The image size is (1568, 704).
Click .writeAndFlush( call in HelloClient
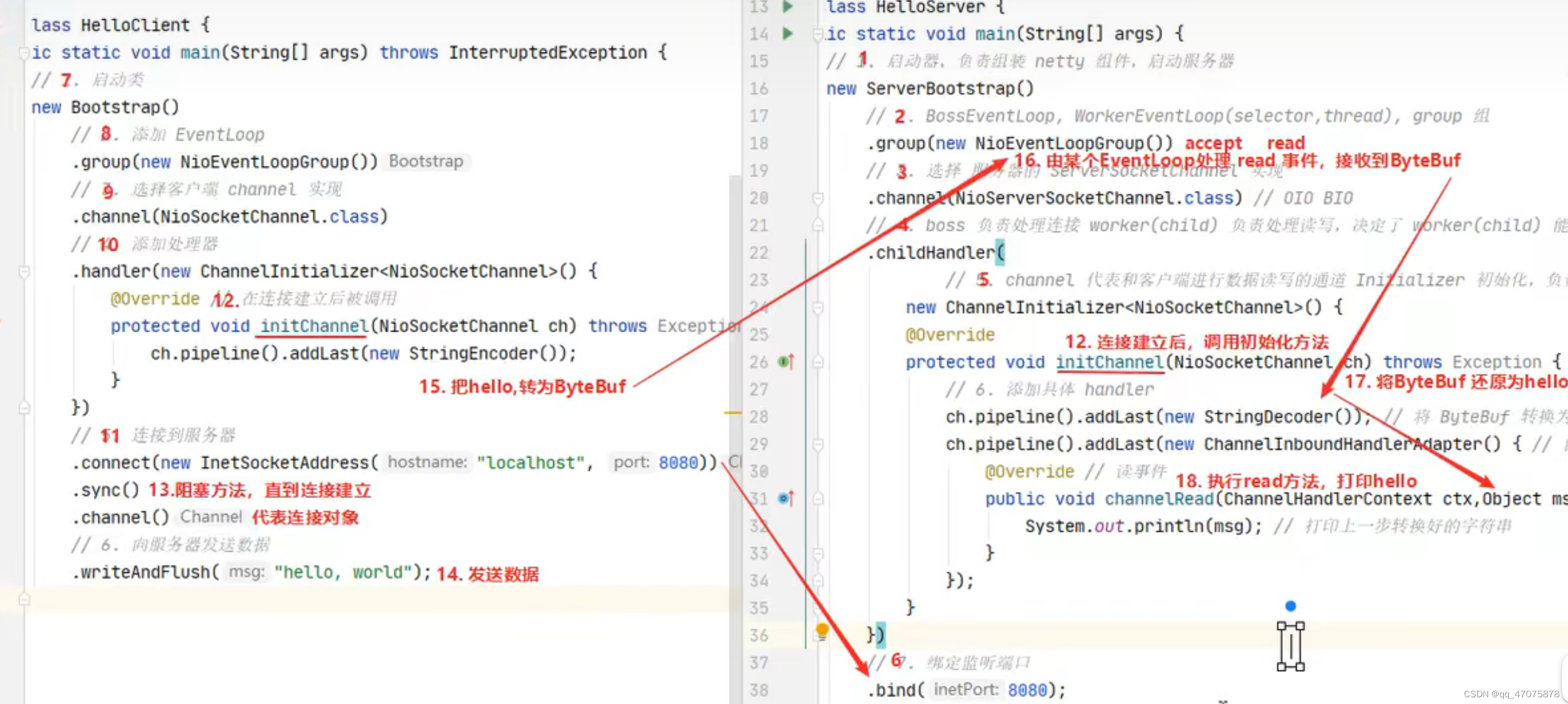146,572
